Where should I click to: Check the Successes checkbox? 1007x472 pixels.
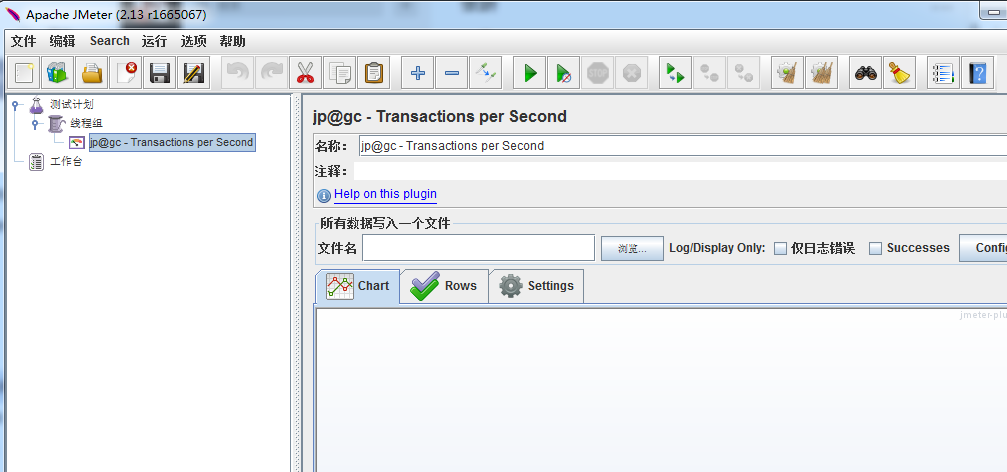click(x=875, y=248)
